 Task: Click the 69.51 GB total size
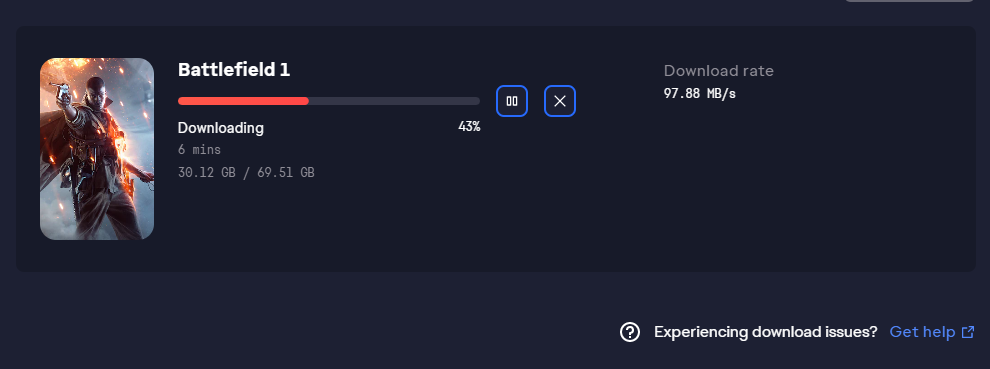[x=285, y=172]
